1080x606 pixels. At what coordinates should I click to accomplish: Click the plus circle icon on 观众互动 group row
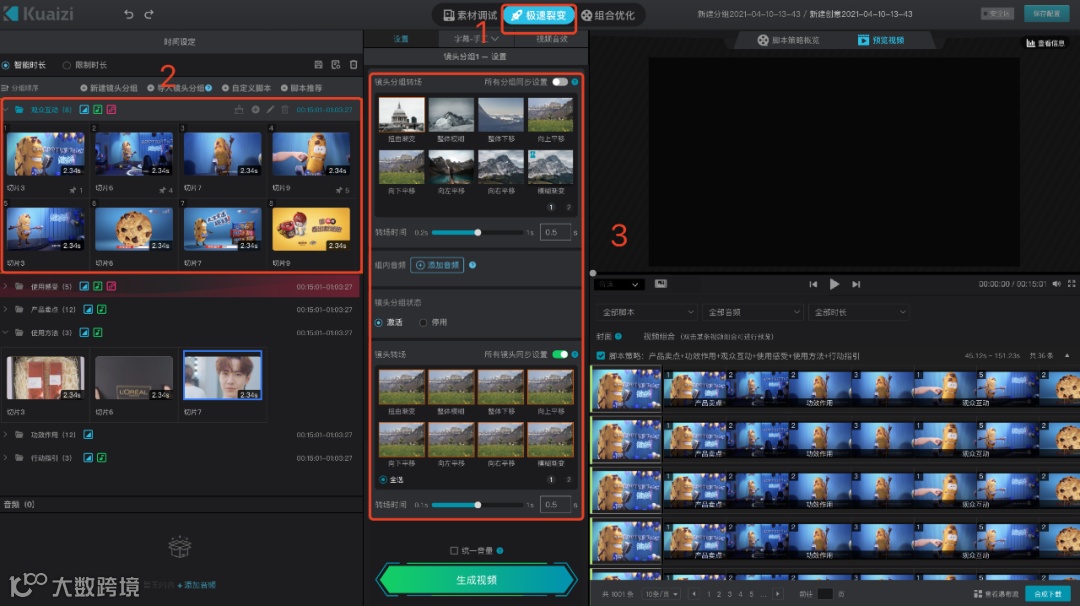pyautogui.click(x=255, y=109)
